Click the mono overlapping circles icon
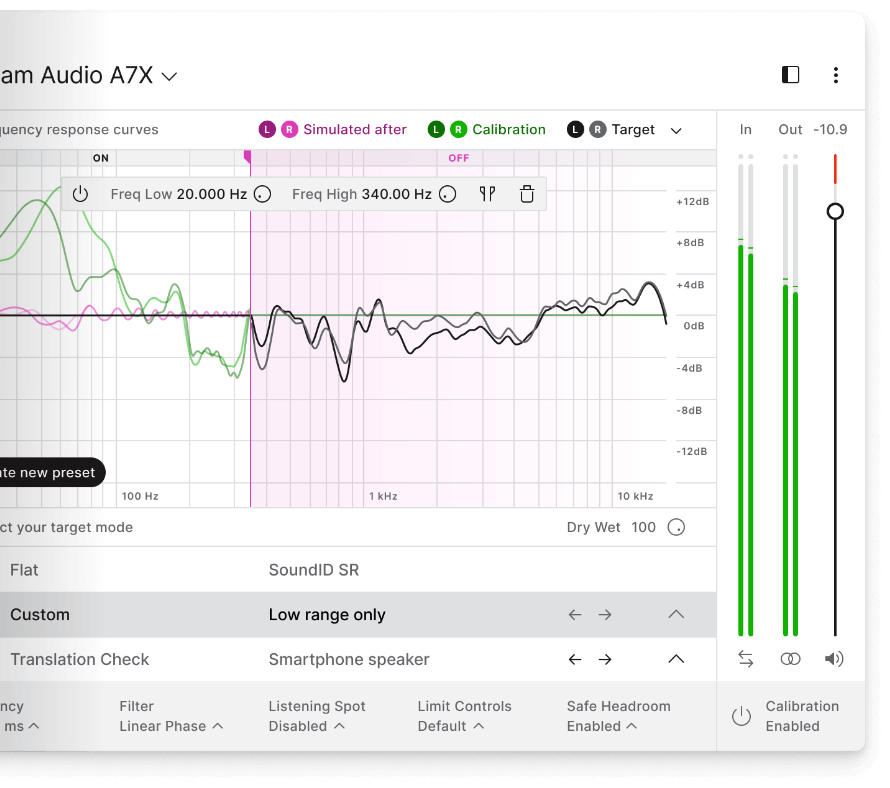The height and width of the screenshot is (788, 890). [790, 659]
